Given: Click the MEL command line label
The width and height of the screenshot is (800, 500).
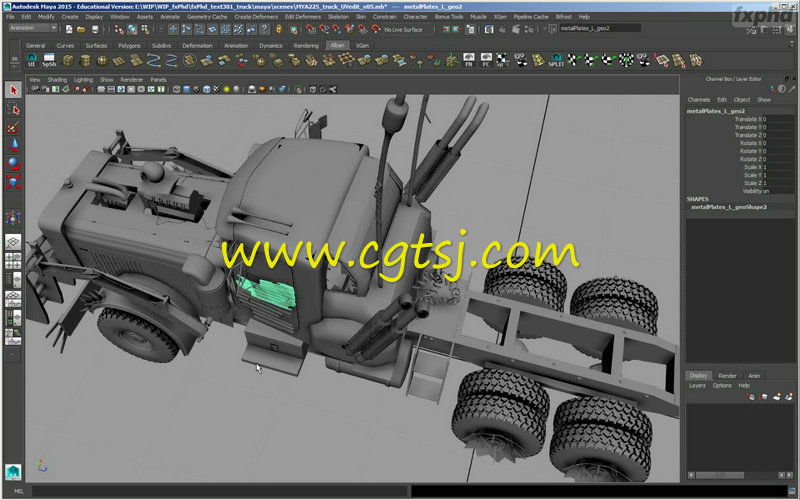Looking at the screenshot, I should pyautogui.click(x=18, y=491).
